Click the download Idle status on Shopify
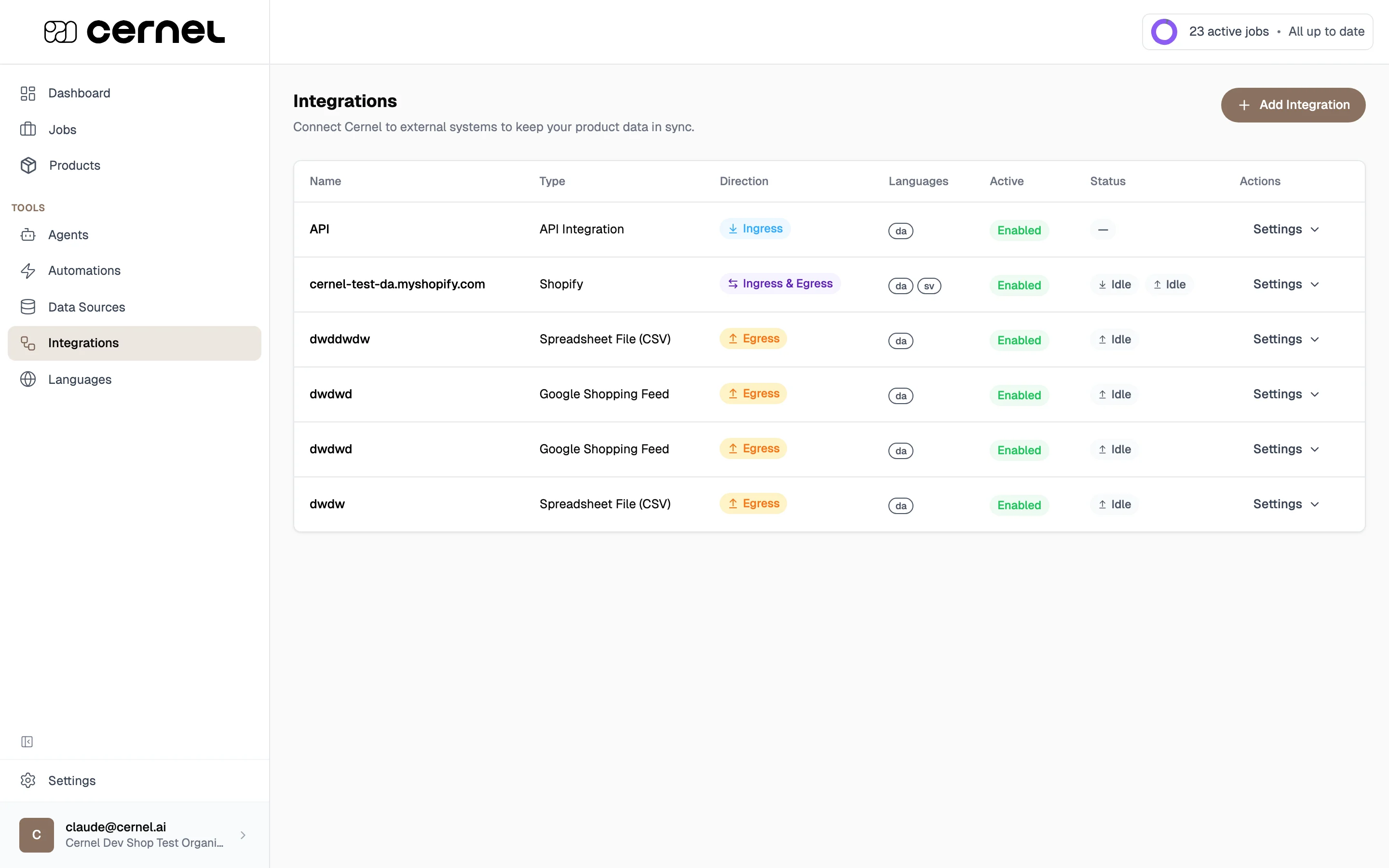The width and height of the screenshot is (1389, 868). (x=1114, y=284)
